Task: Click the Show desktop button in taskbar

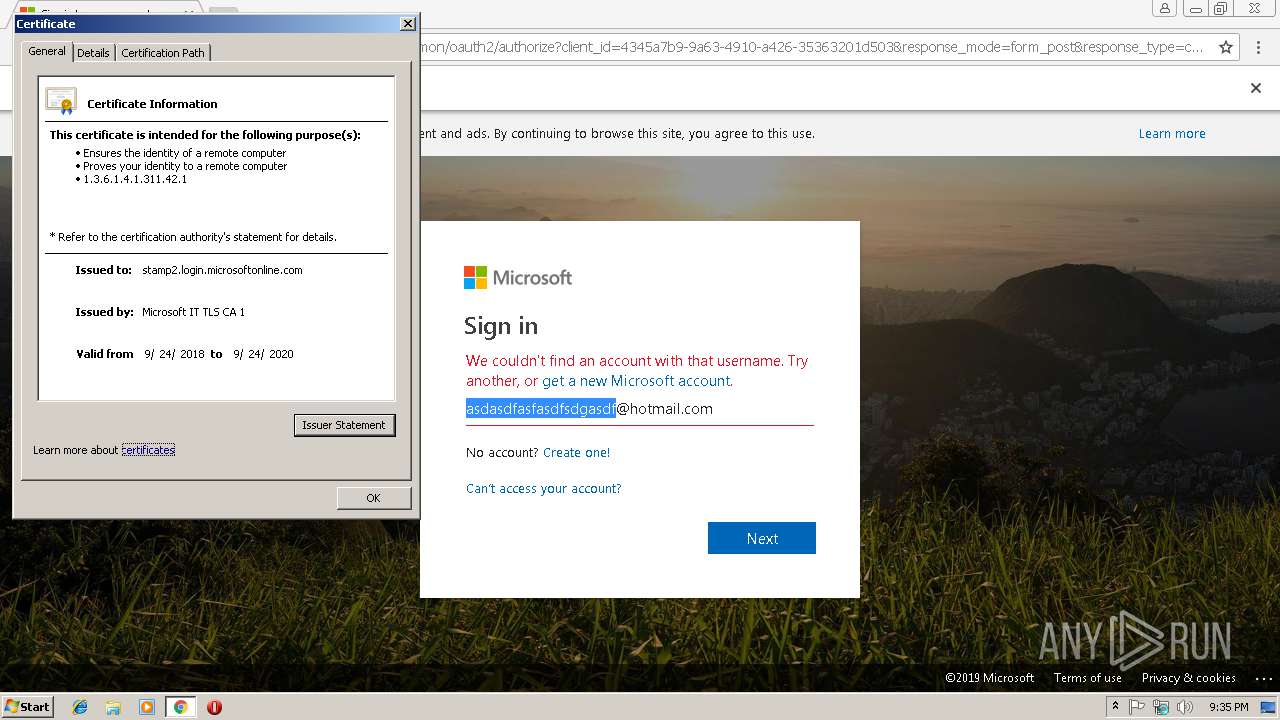Action: 1269,707
